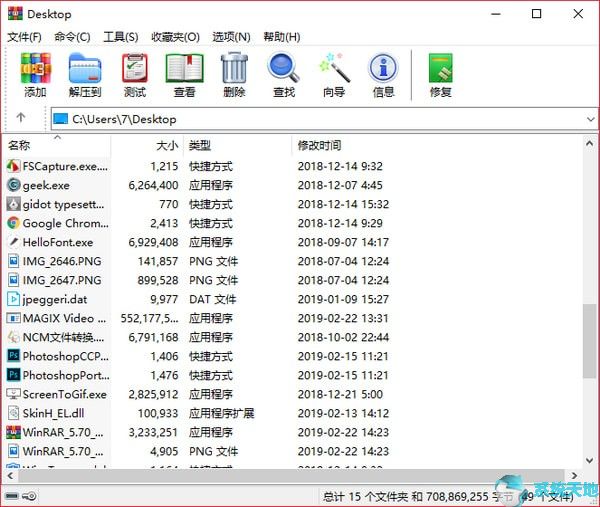This screenshot has height=507, width=600.
Task: Click the WinRAR_5.70 application icon
Action: click(13, 432)
